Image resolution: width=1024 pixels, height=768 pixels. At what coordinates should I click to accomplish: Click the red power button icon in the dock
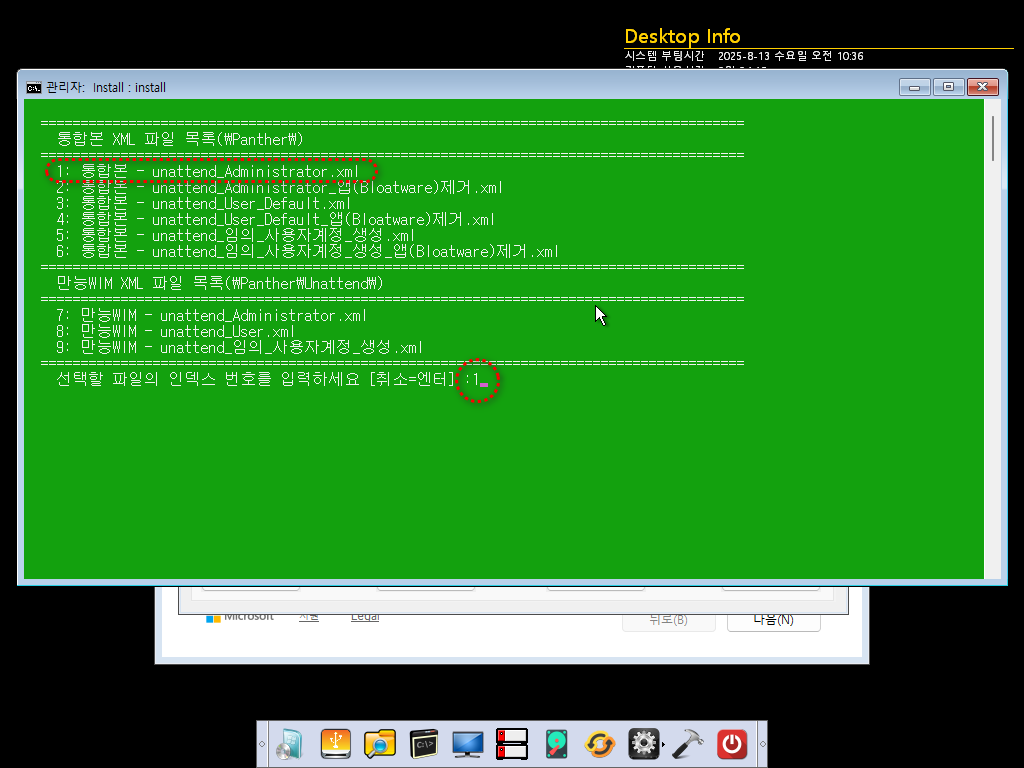(732, 744)
